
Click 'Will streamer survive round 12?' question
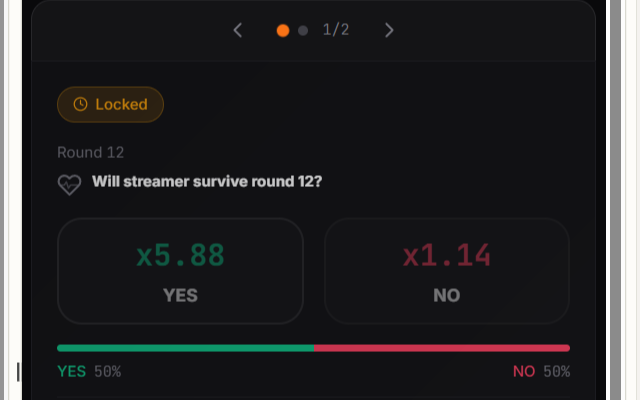pos(207,182)
